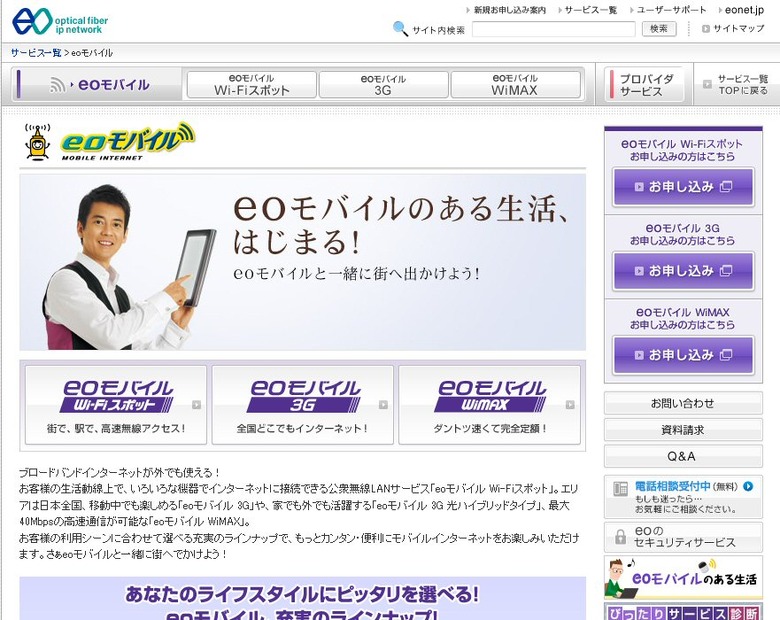Image resolution: width=780 pixels, height=620 pixels.
Task: Click the 資料請求 button
Action: [683, 430]
